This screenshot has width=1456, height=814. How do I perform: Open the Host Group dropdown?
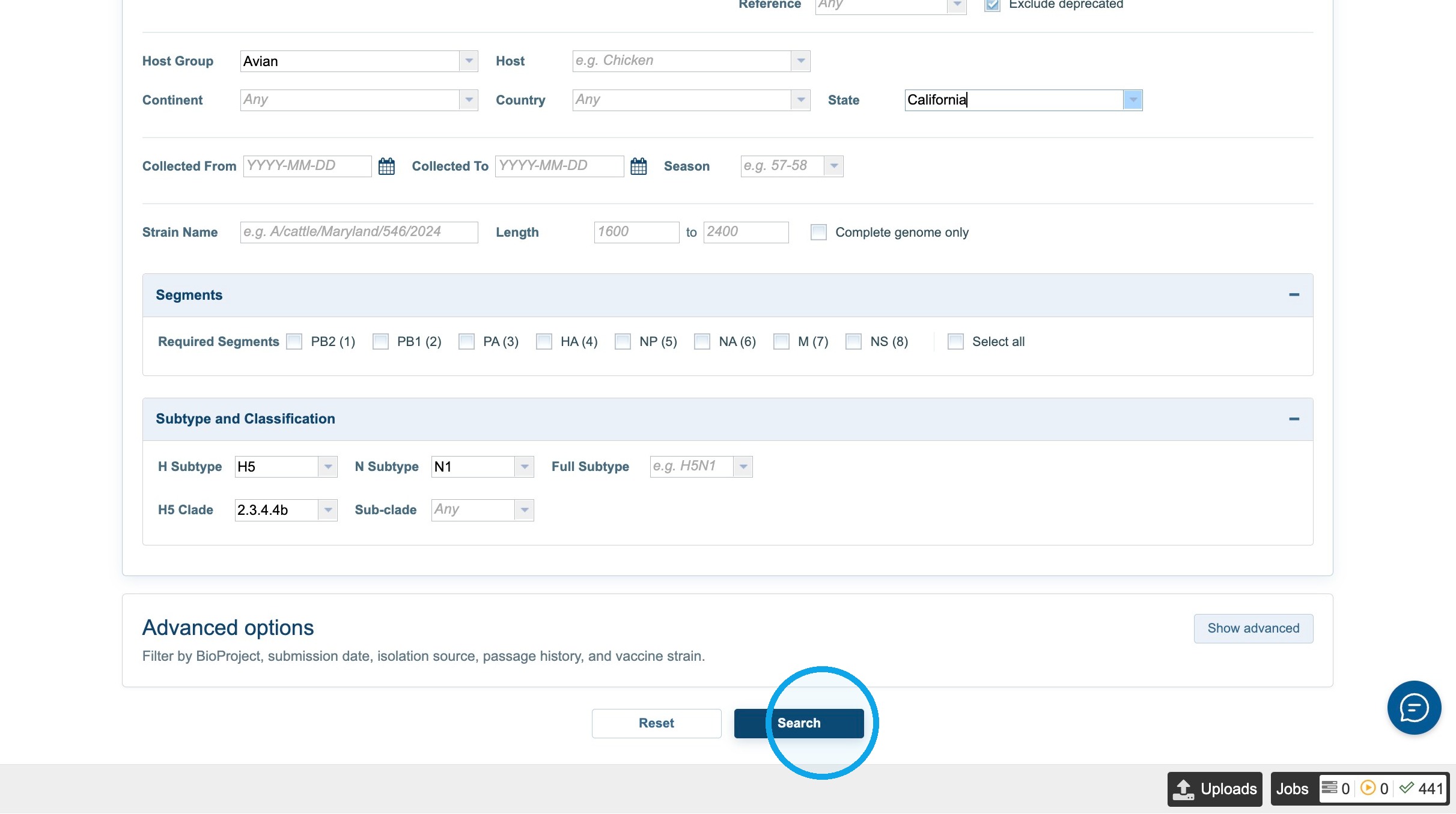pos(469,61)
